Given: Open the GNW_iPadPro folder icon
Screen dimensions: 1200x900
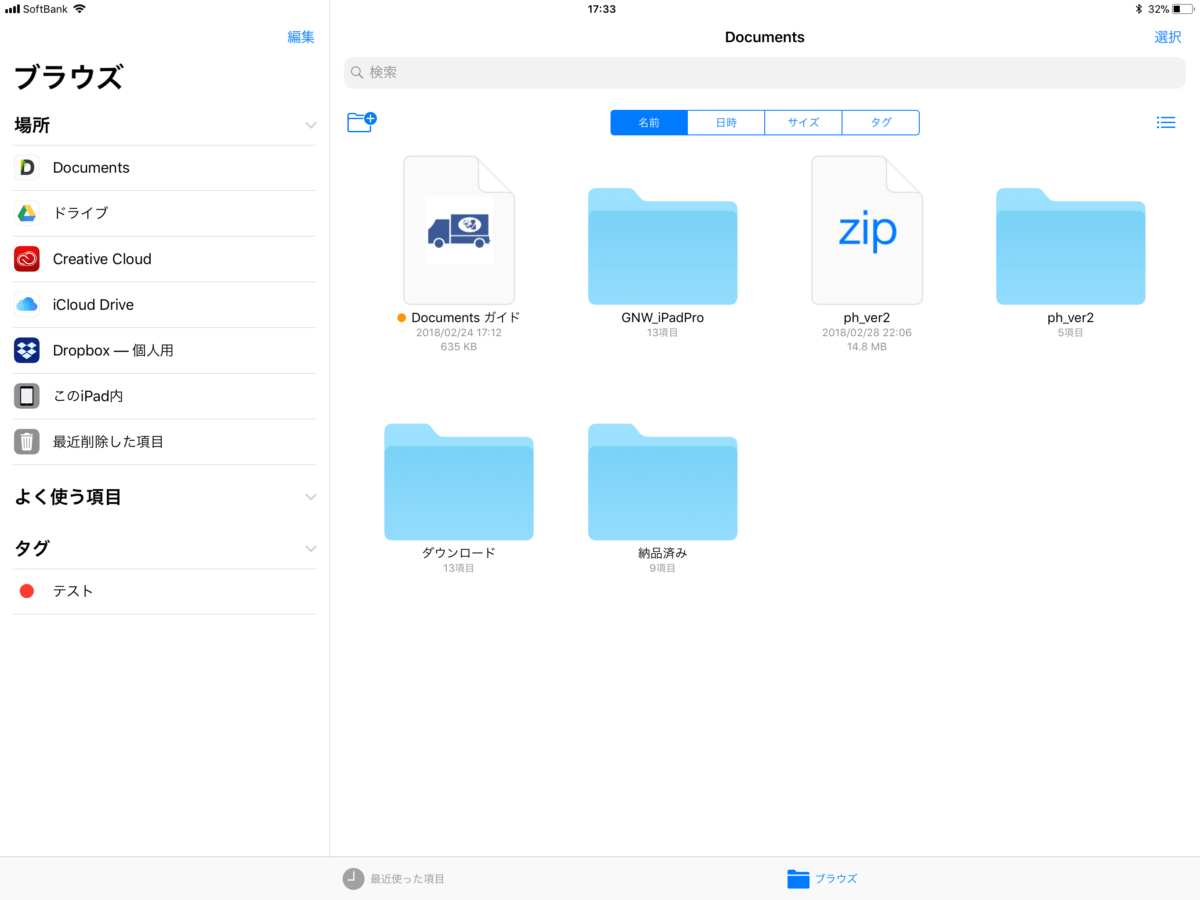Looking at the screenshot, I should coord(663,246).
